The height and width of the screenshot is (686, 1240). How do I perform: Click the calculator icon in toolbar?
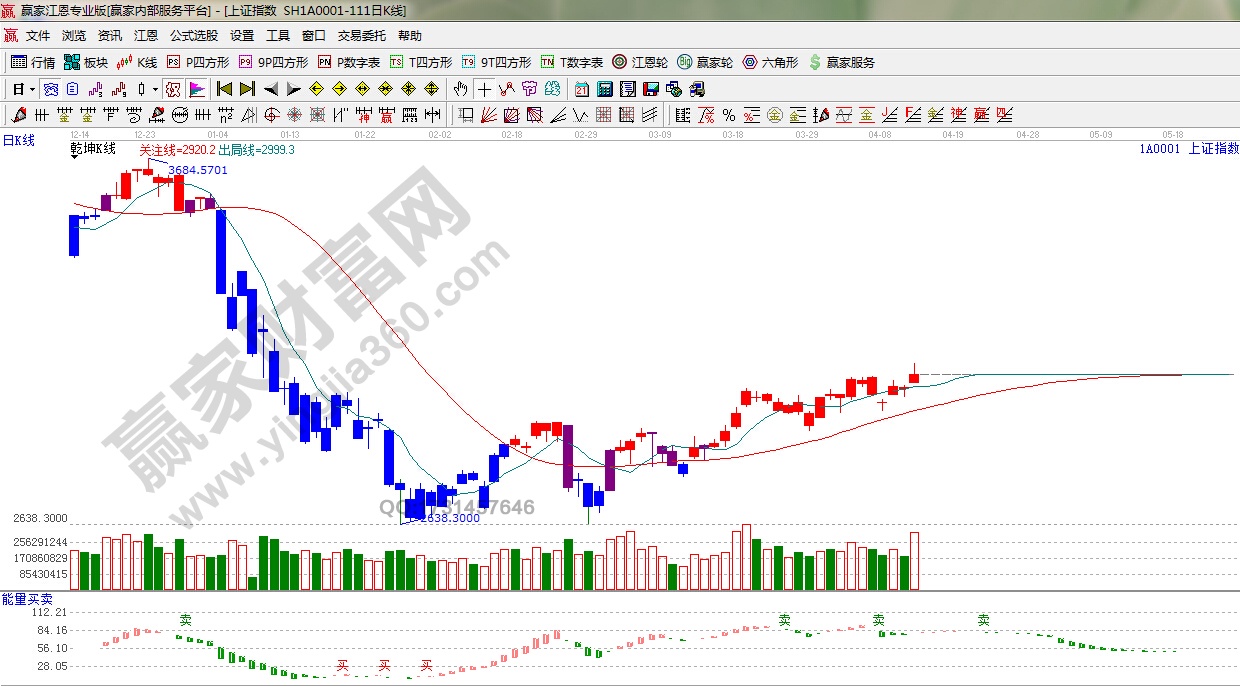coord(605,89)
